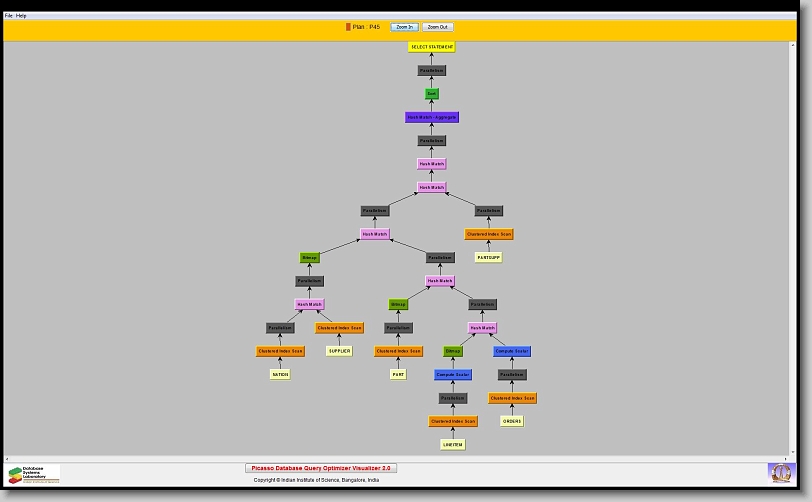Viewport: 812px width, 502px height.
Task: Select the LINEITEM table node
Action: [453, 445]
